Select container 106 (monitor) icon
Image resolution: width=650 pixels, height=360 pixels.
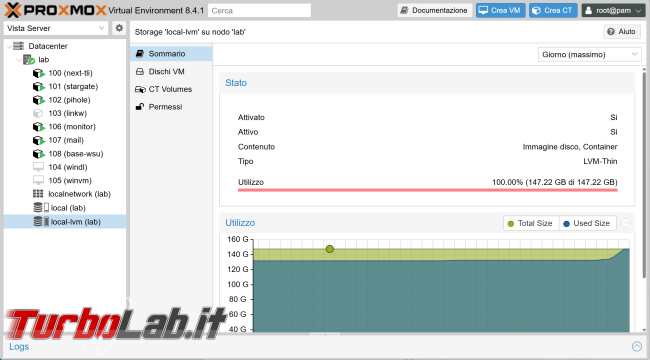(39, 126)
